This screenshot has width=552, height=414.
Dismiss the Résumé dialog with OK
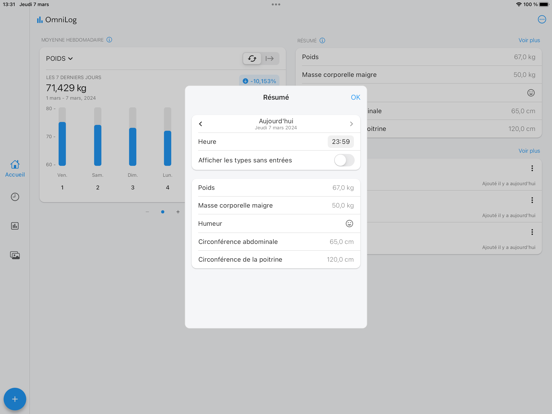[x=355, y=97]
